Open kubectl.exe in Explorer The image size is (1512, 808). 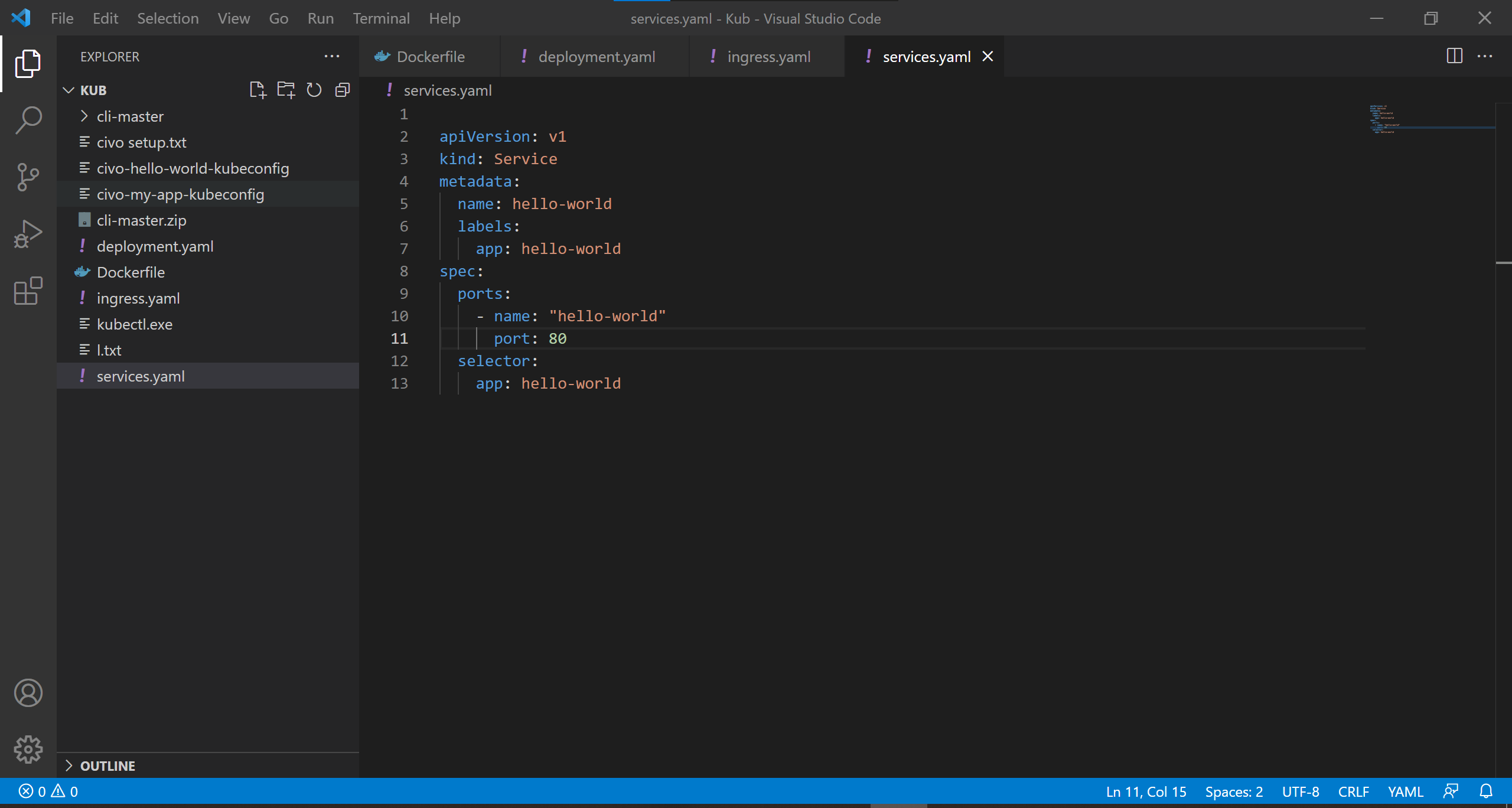(x=208, y=324)
